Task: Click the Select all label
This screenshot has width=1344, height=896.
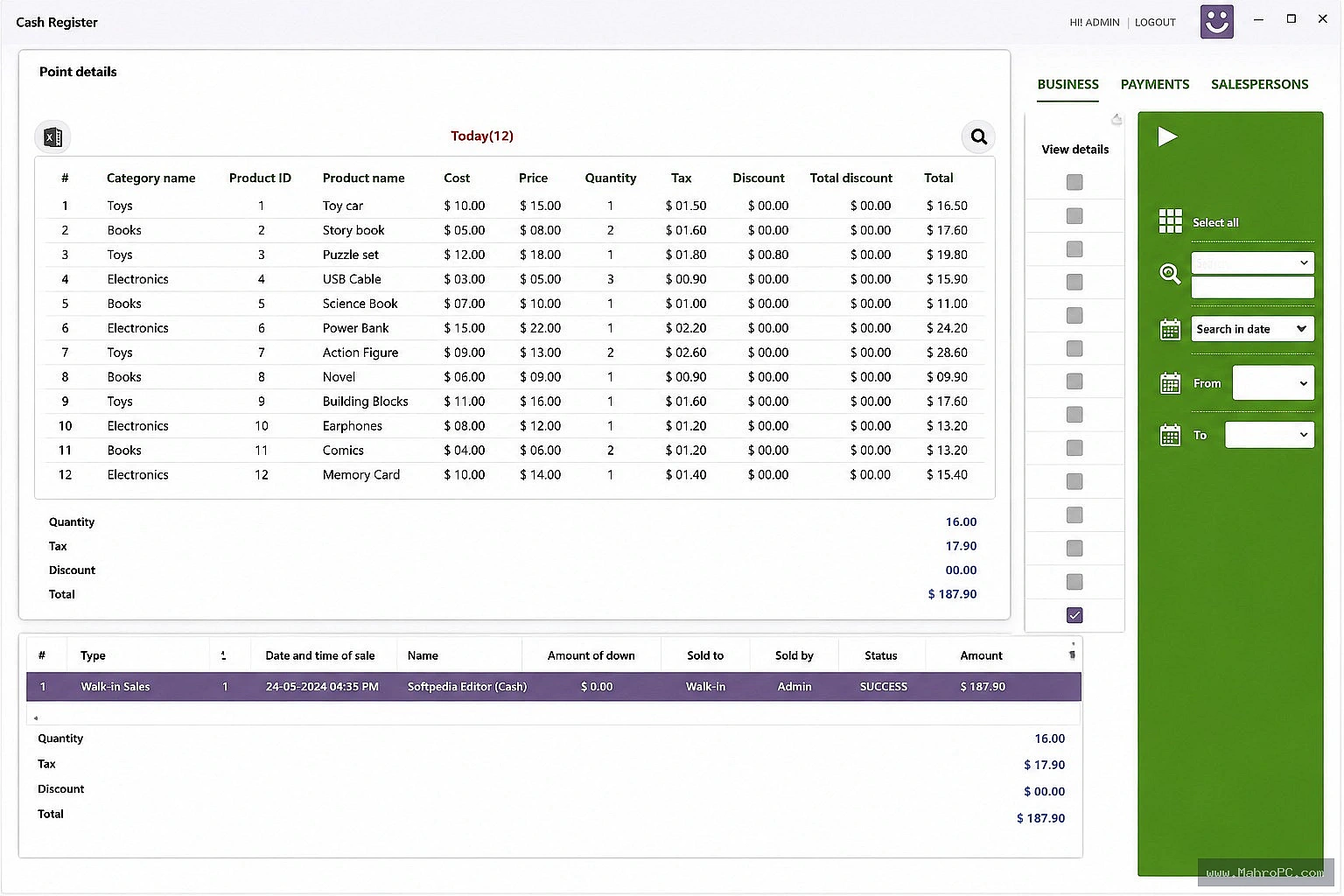Action: [x=1215, y=222]
